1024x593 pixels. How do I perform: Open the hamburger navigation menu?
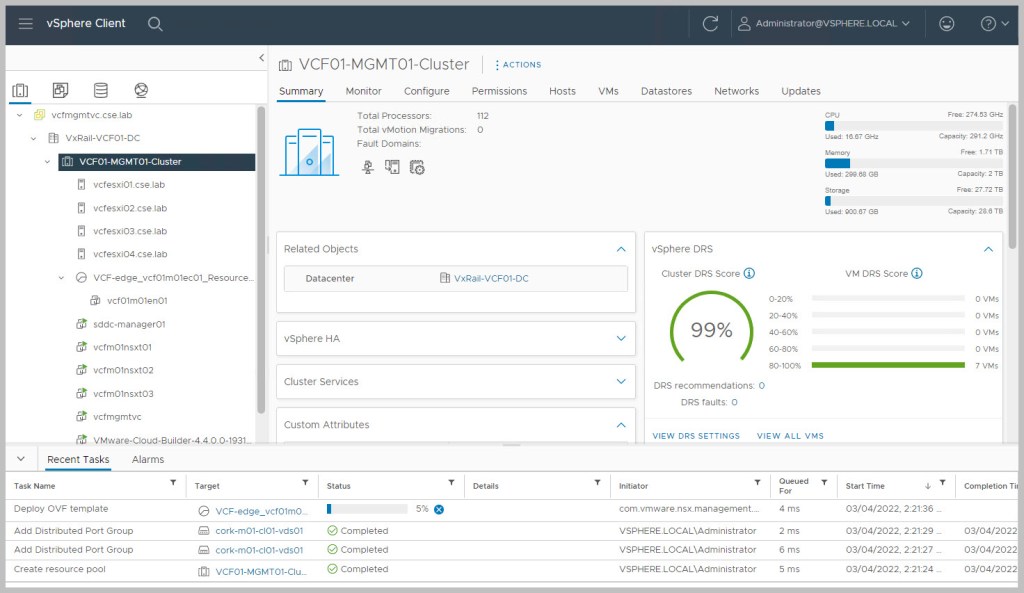26,23
